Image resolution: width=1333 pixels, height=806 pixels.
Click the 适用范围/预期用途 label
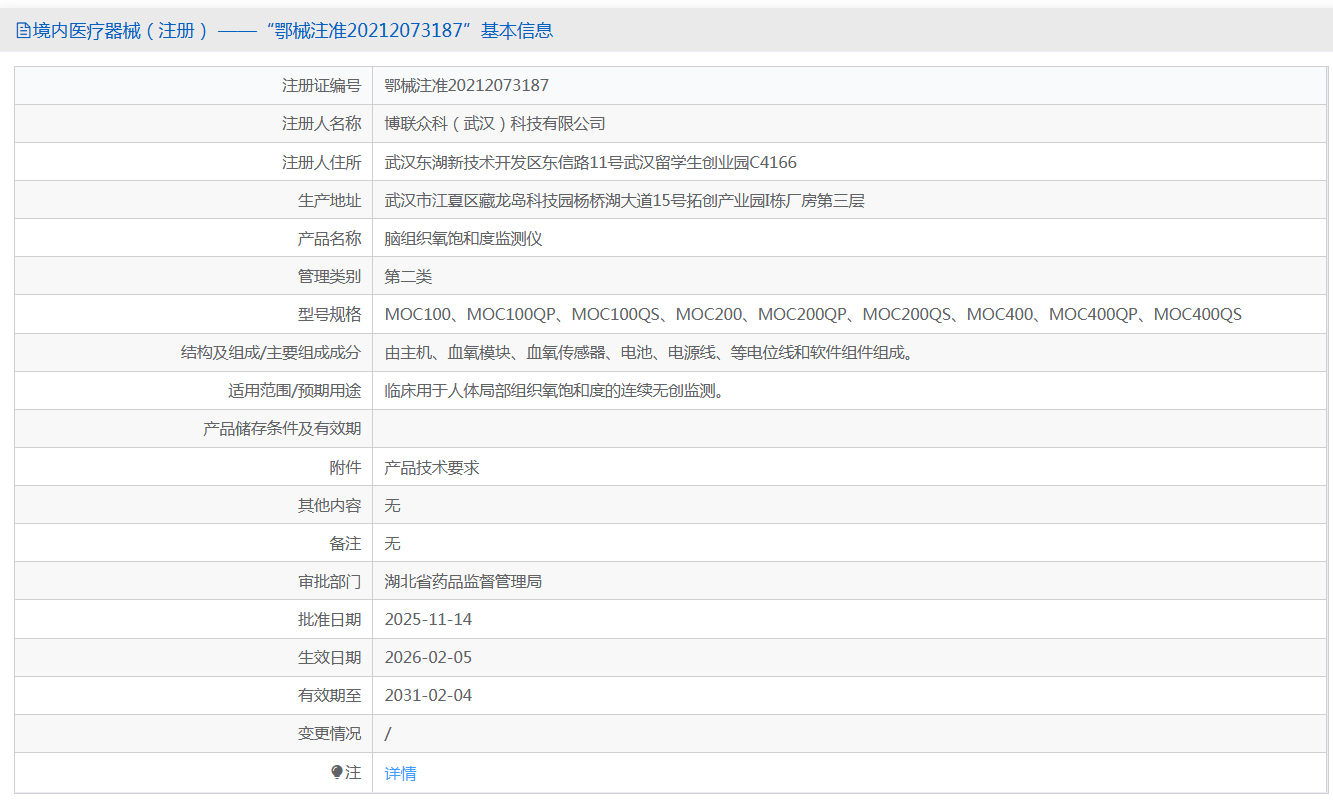pyautogui.click(x=295, y=391)
